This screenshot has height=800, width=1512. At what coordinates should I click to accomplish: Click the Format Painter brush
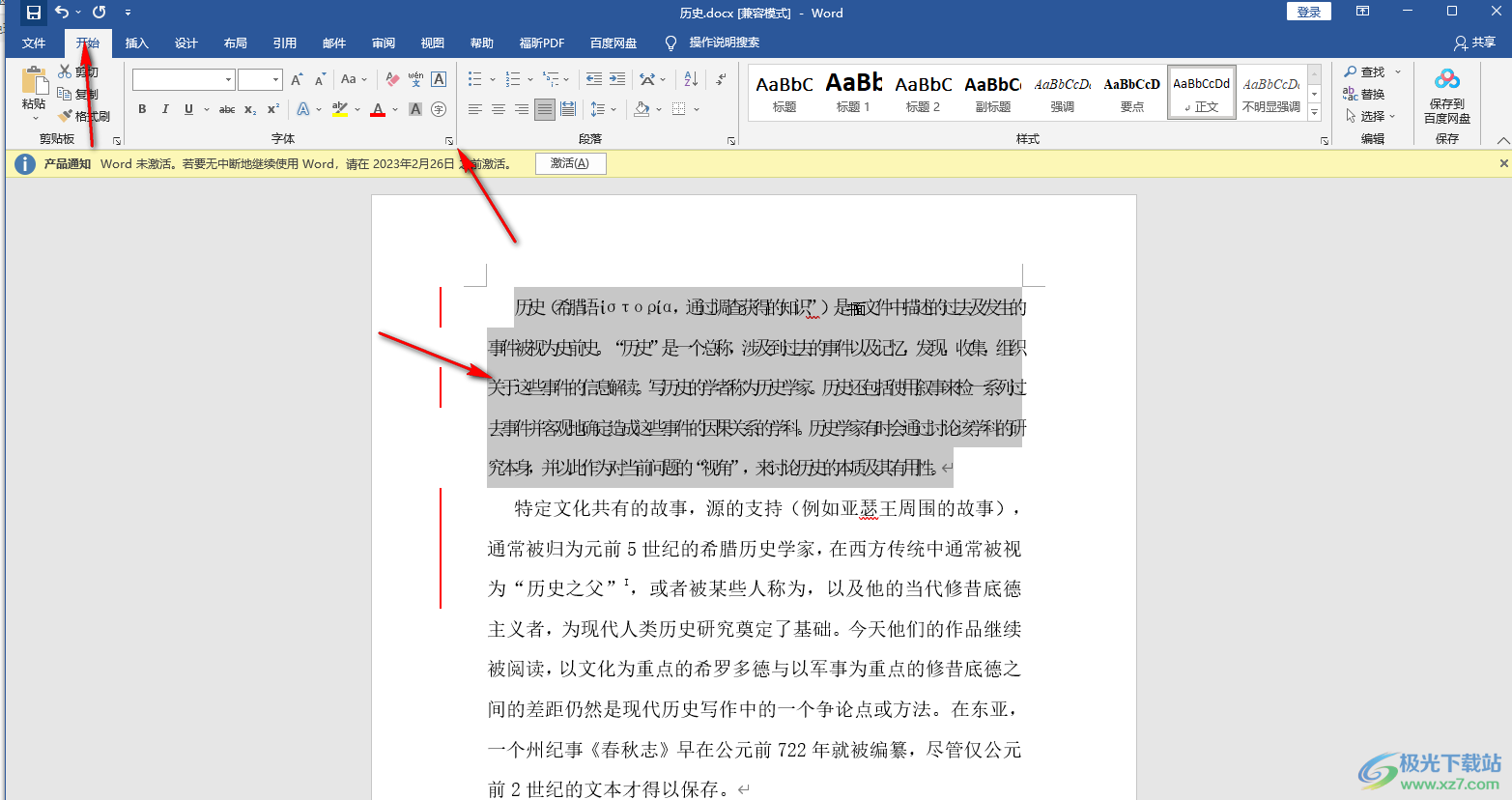tap(65, 116)
